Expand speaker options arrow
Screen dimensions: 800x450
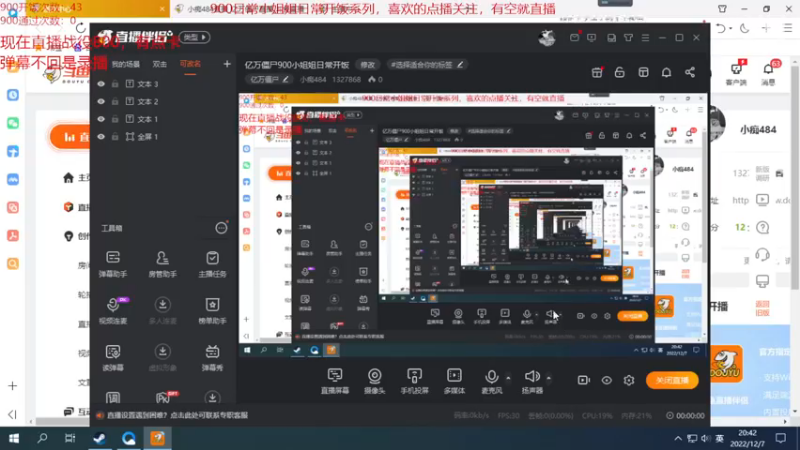[548, 378]
